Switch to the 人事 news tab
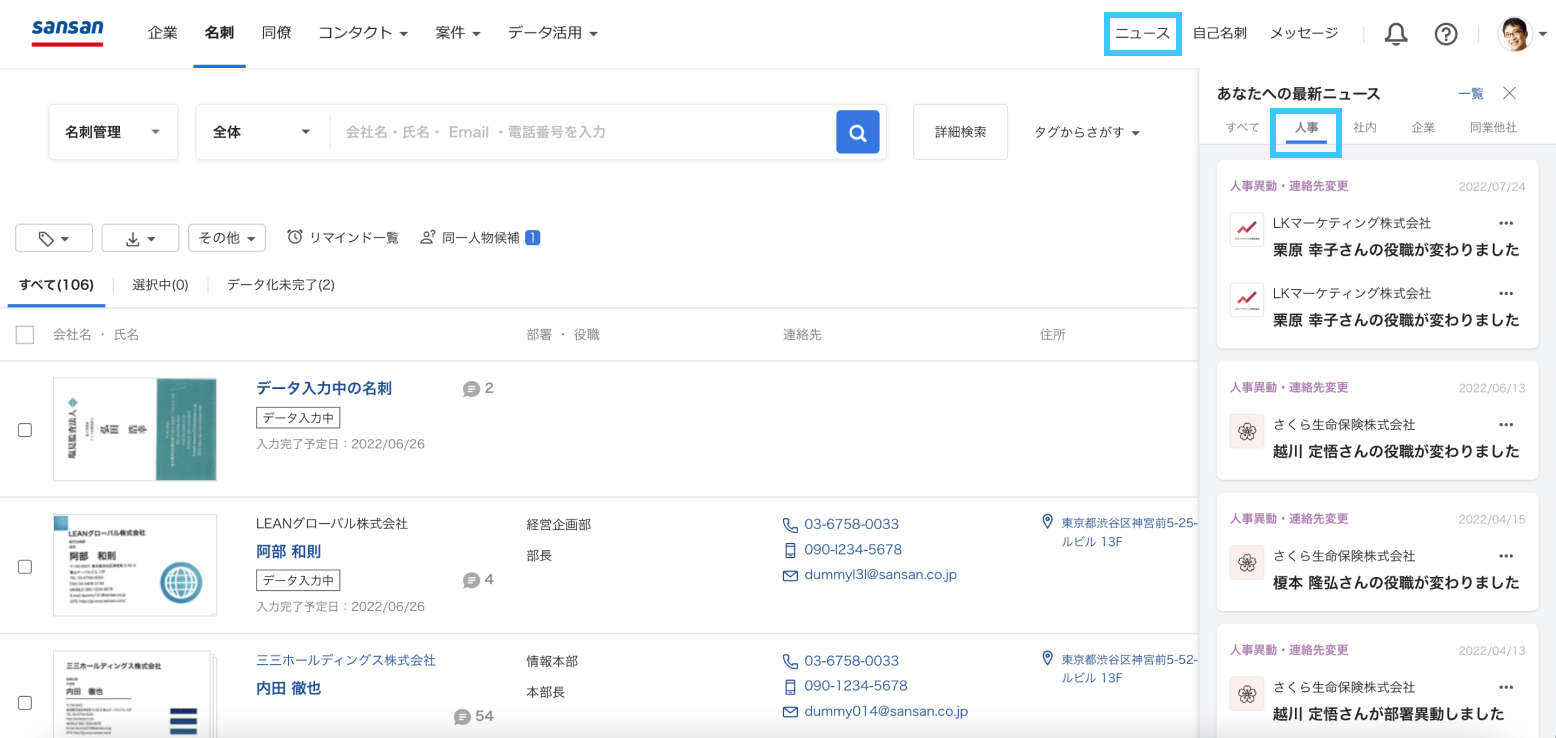The image size is (1556, 738). (1306, 128)
